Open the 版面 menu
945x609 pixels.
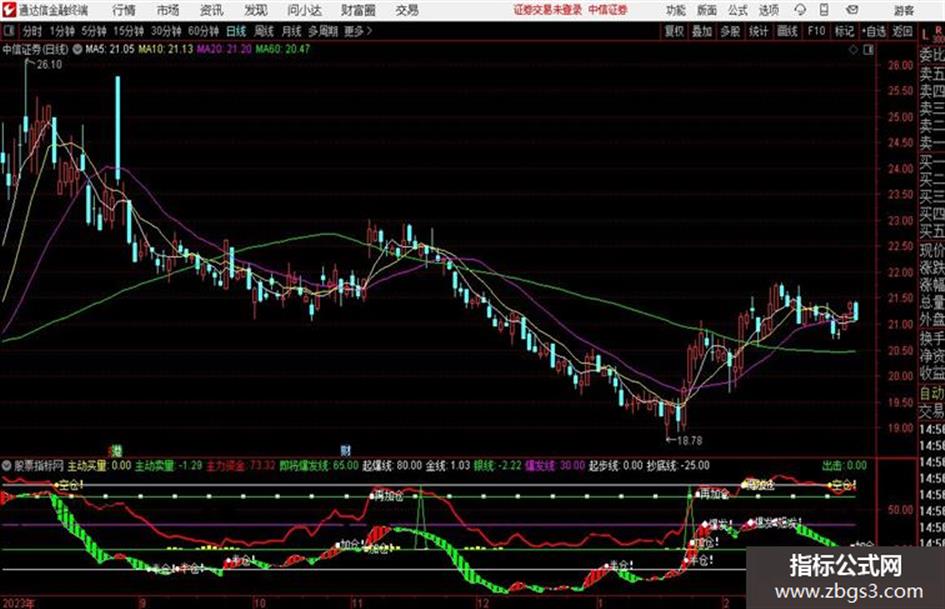[706, 10]
